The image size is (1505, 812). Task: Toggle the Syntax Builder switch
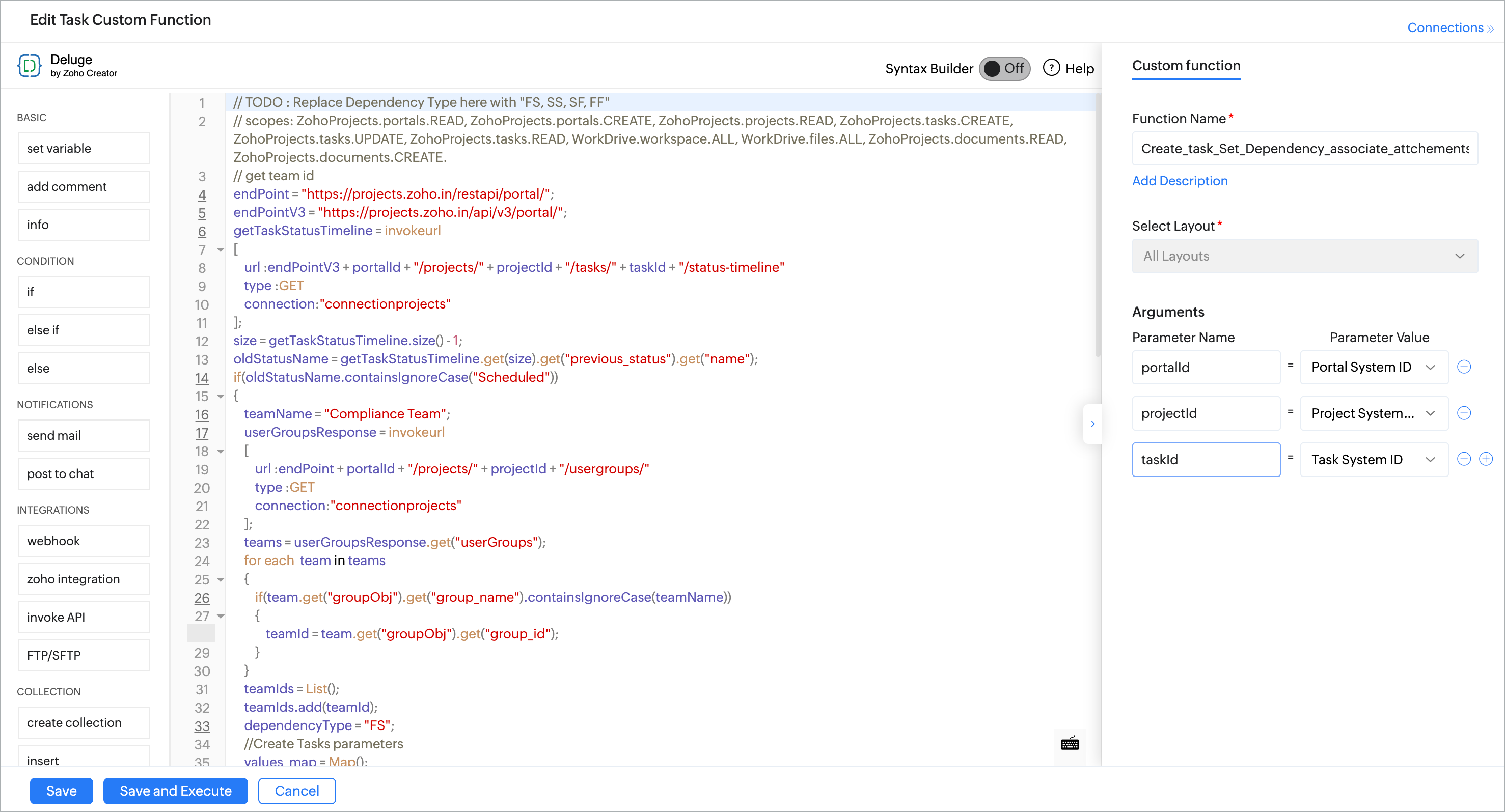click(1004, 68)
